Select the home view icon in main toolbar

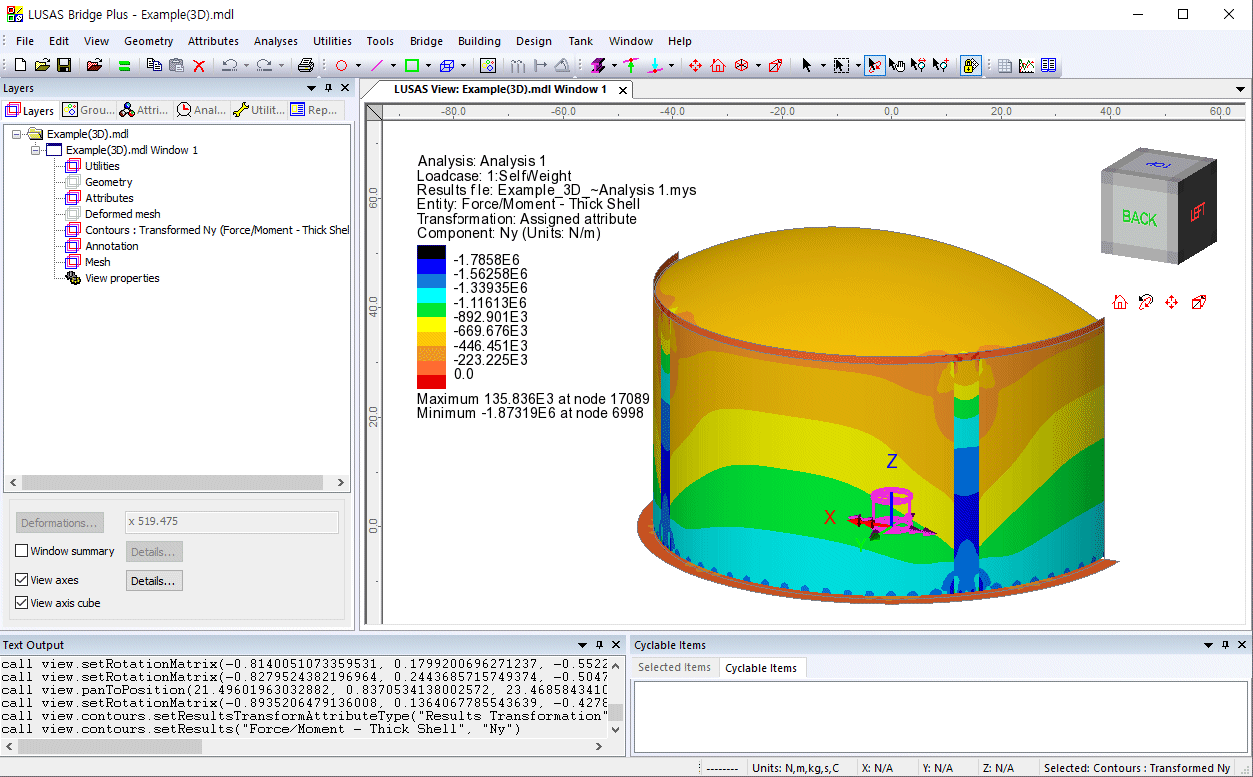[x=718, y=66]
